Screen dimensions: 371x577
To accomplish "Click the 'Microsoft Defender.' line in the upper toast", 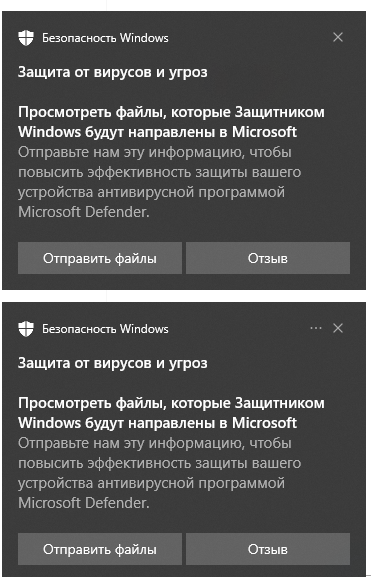I will (84, 212).
